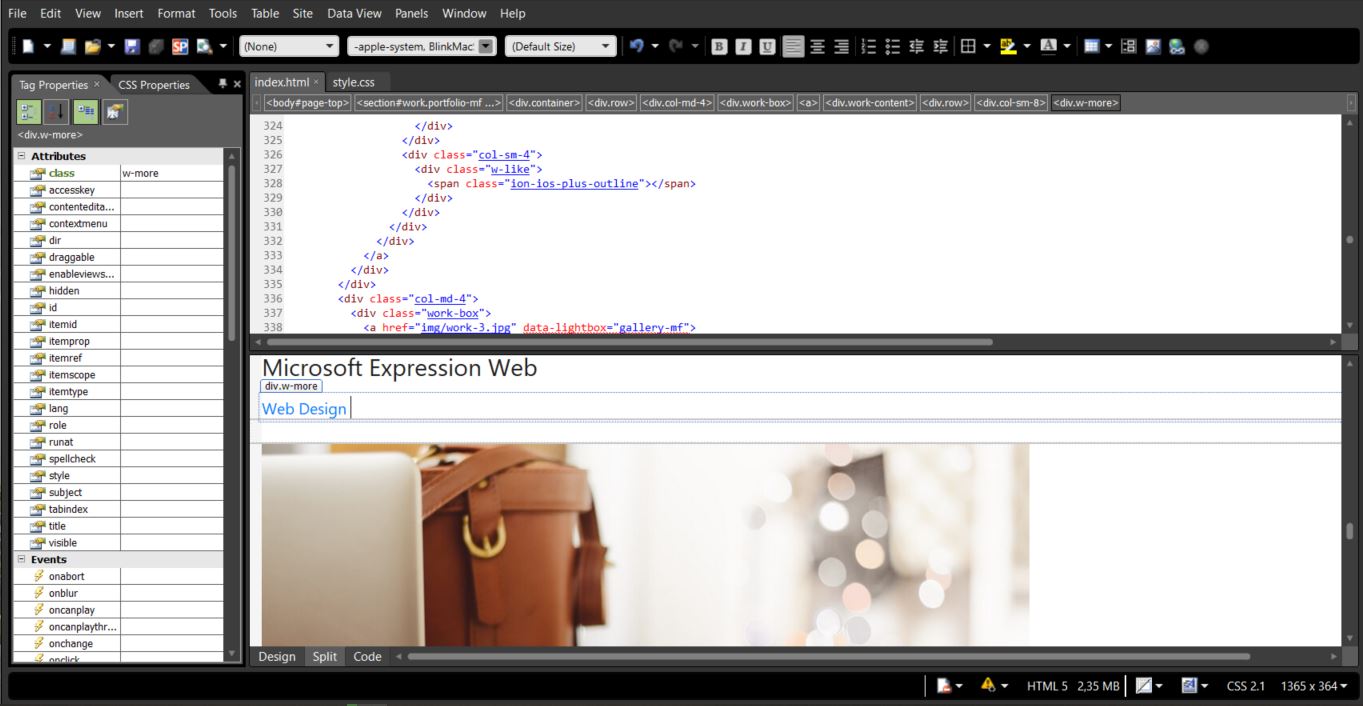Toggle Show Categorized List in Tag Properties
Image resolution: width=1363 pixels, height=706 pixels.
[x=28, y=112]
